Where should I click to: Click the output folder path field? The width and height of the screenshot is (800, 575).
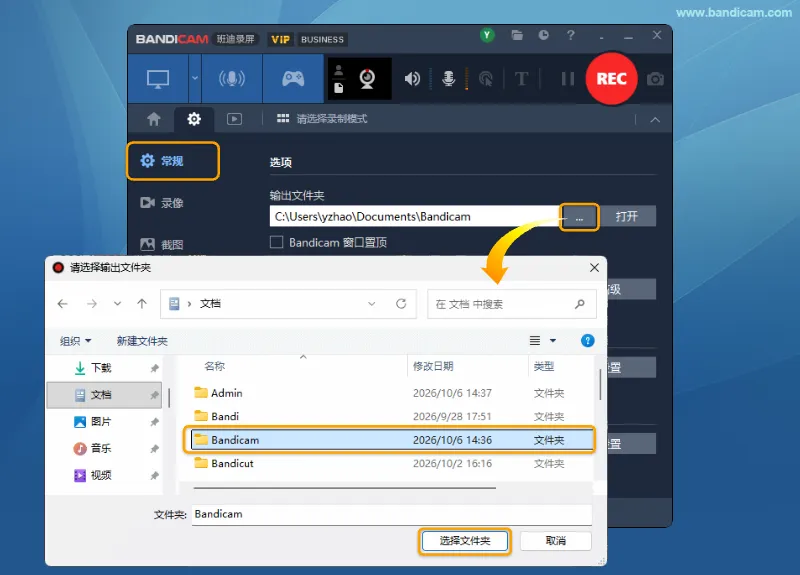pyautogui.click(x=414, y=216)
